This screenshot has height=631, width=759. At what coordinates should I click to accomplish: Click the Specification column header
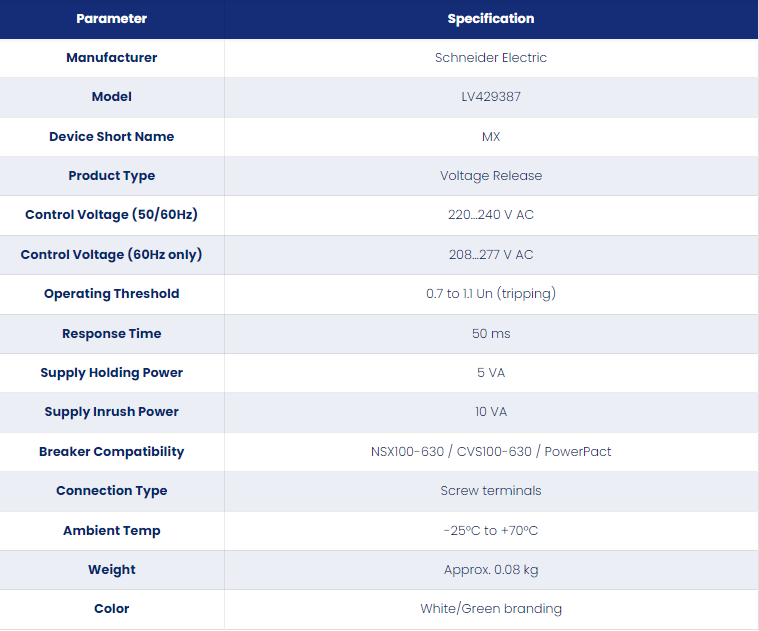click(491, 18)
